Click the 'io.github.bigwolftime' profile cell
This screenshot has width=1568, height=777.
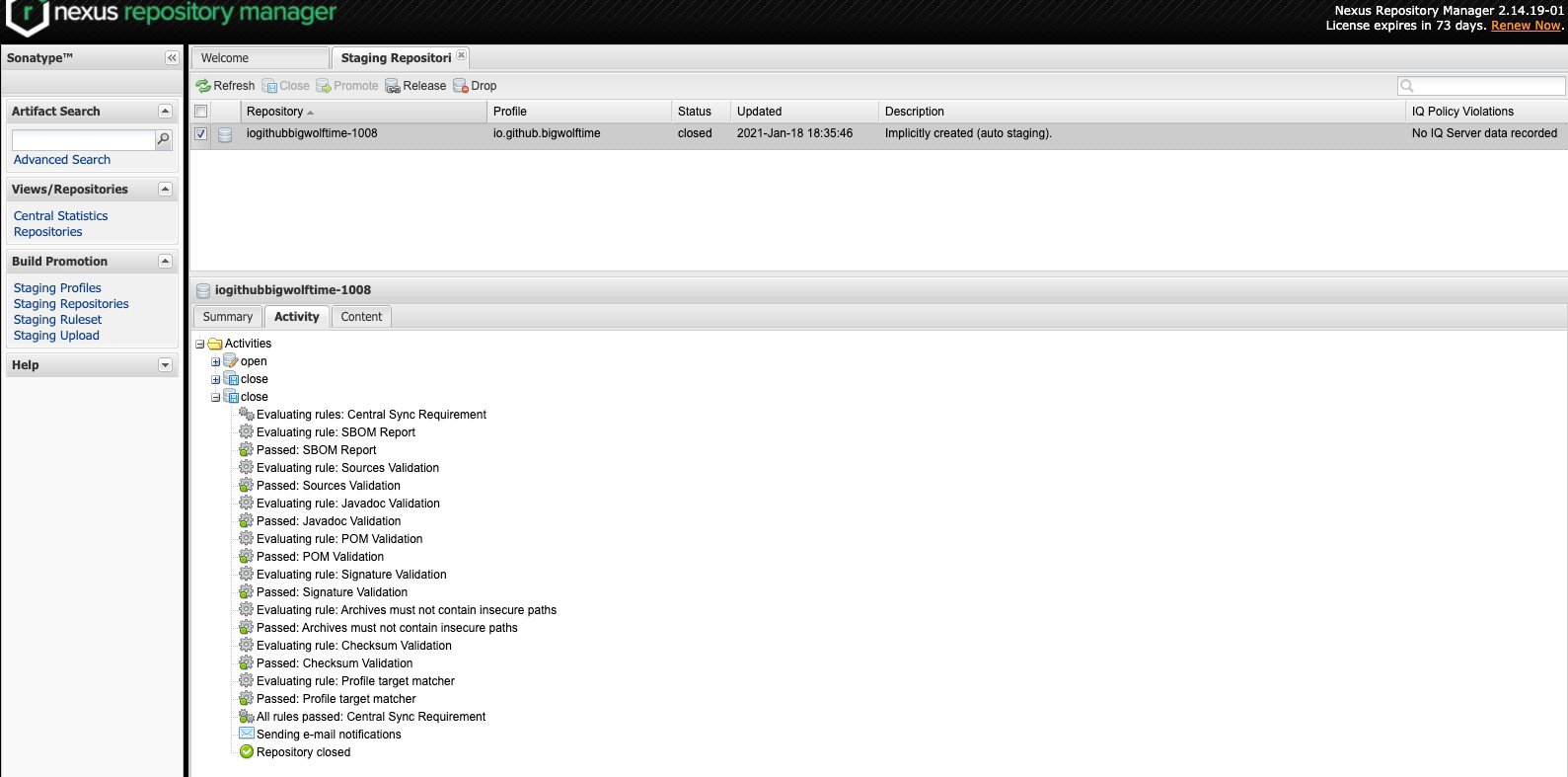(x=547, y=133)
